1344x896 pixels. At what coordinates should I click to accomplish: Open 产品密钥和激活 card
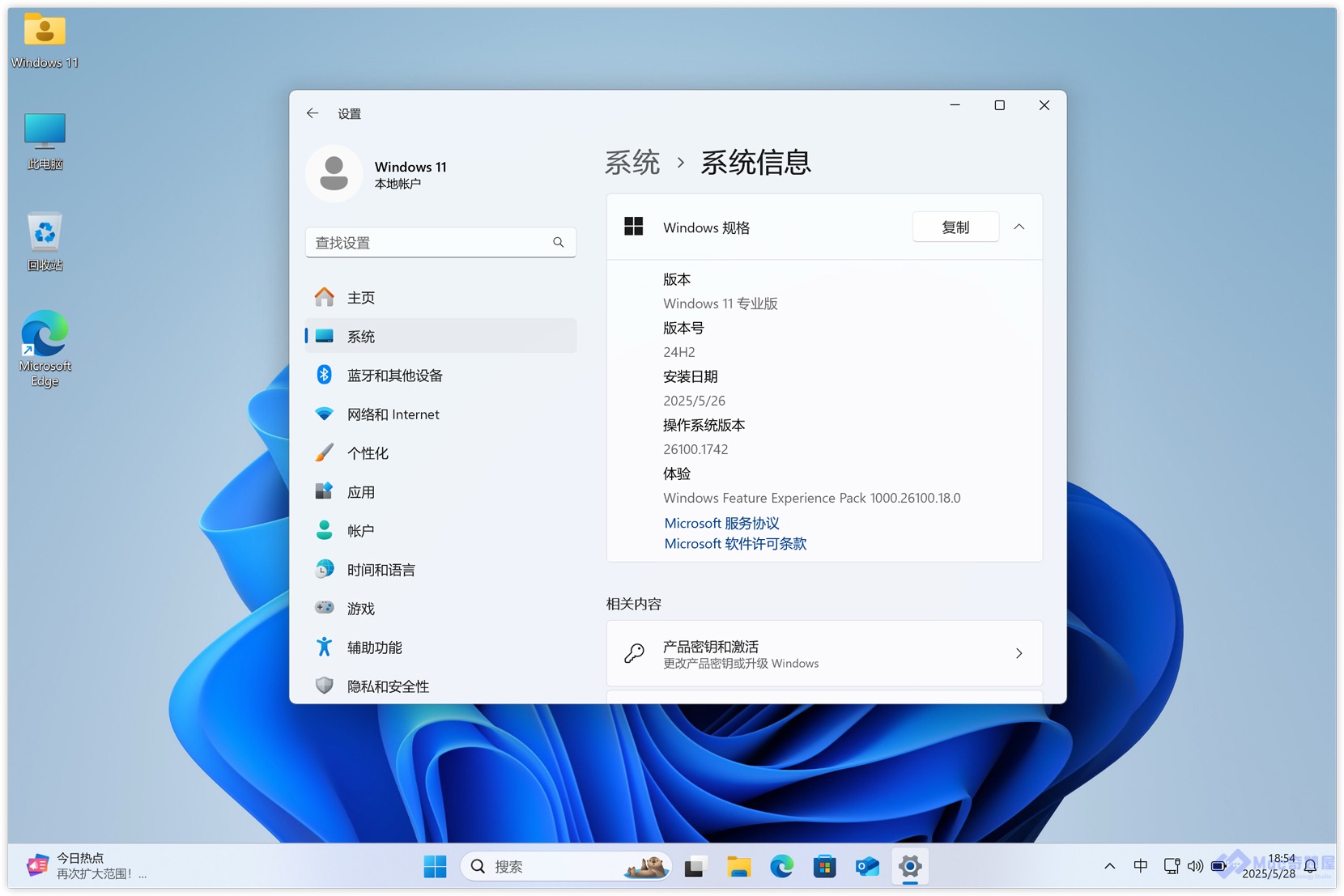pyautogui.click(x=824, y=653)
